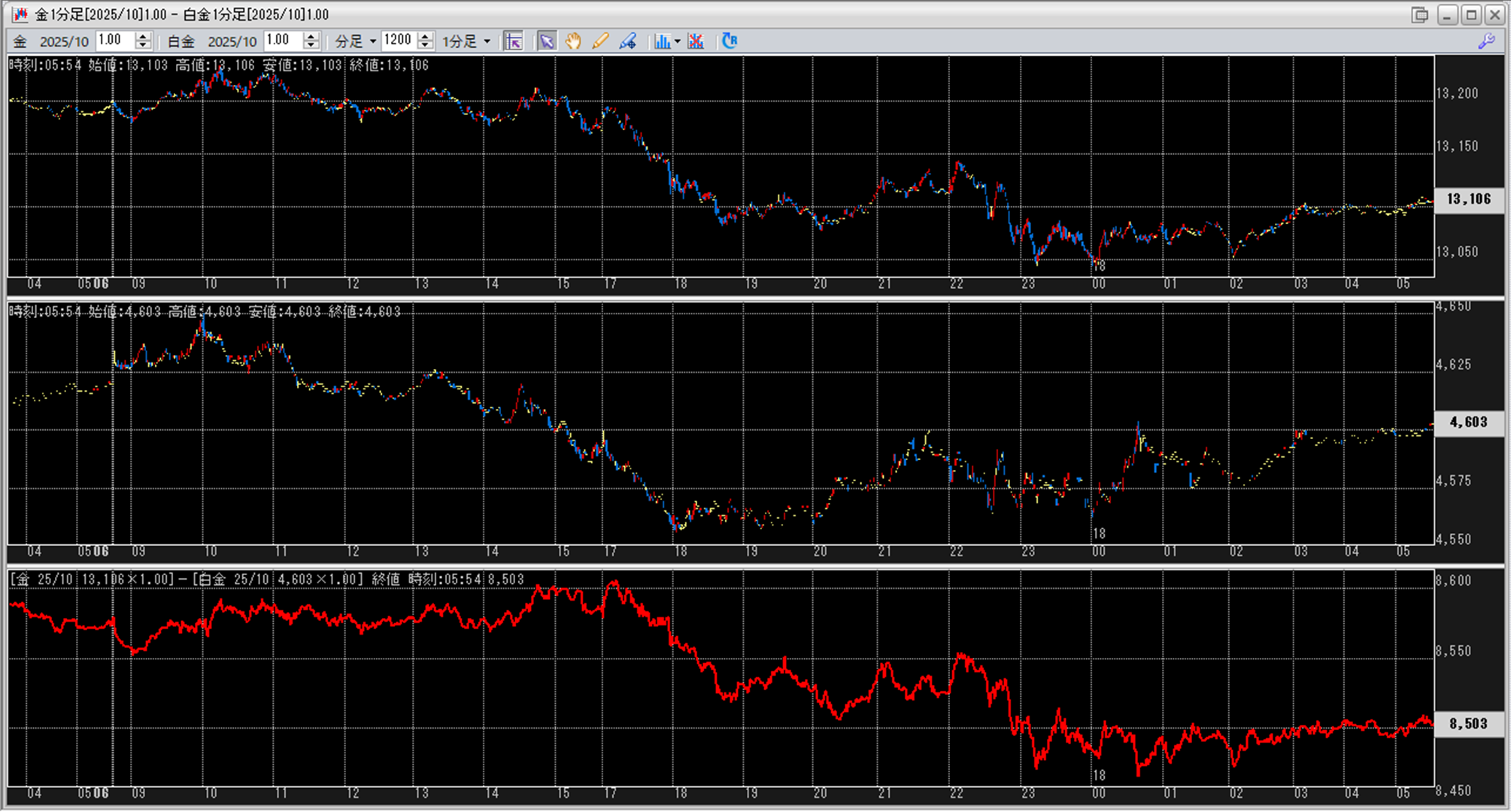Select the arrow pointer tool

(x=547, y=41)
